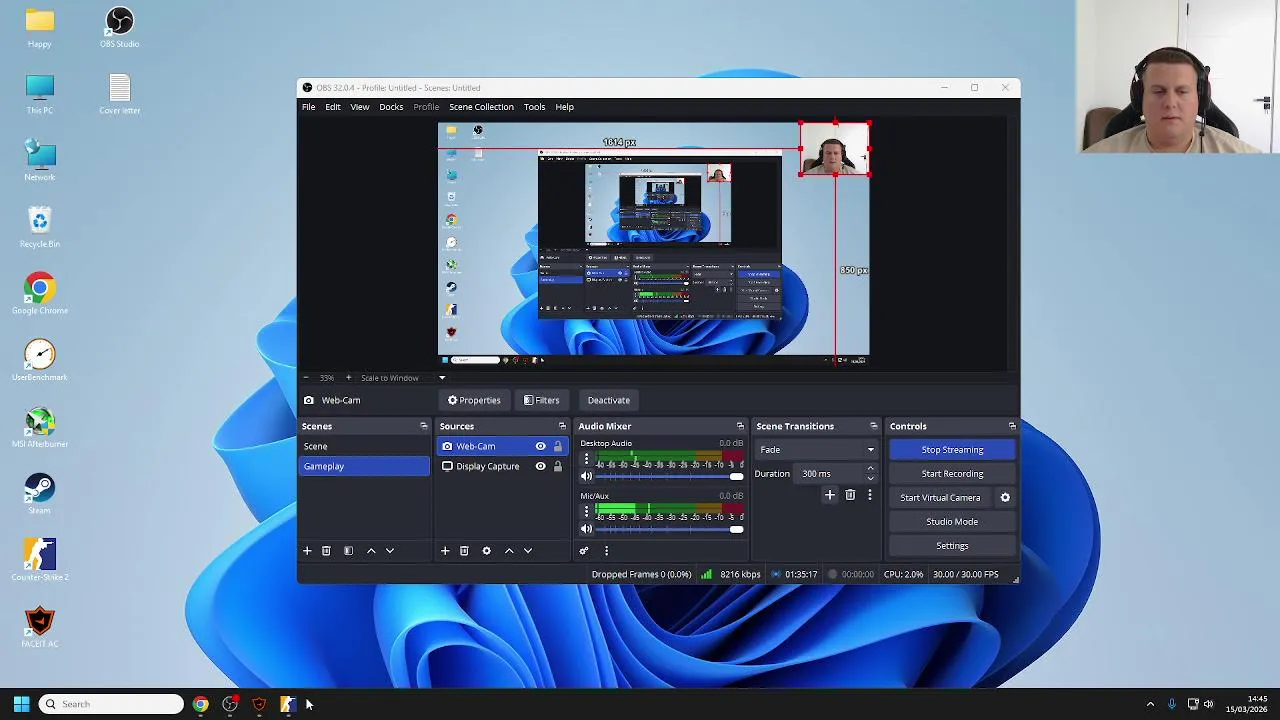Screen dimensions: 1280x720
Task: Remove selected source with trash icon
Action: (x=464, y=551)
